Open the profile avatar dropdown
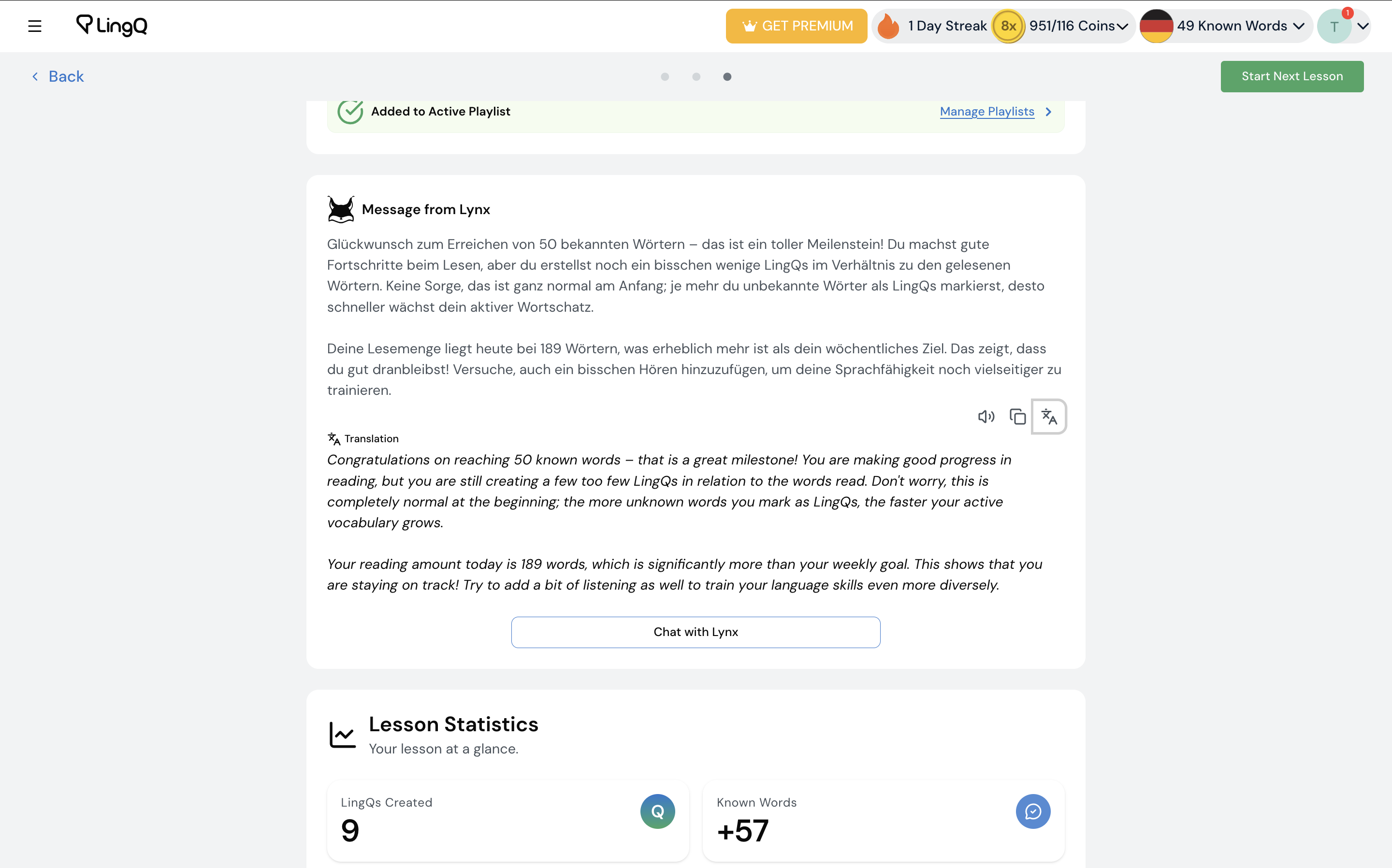The image size is (1392, 868). click(x=1363, y=27)
